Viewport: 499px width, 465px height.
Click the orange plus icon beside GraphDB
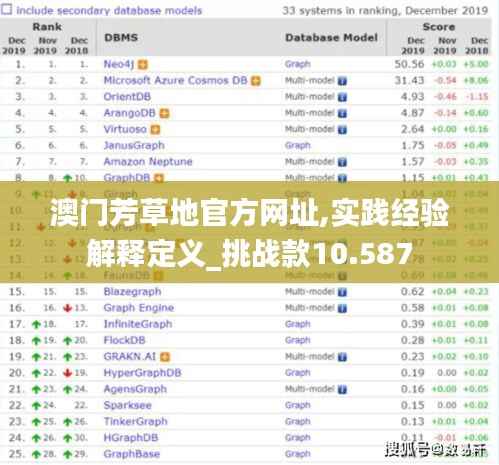[159, 178]
